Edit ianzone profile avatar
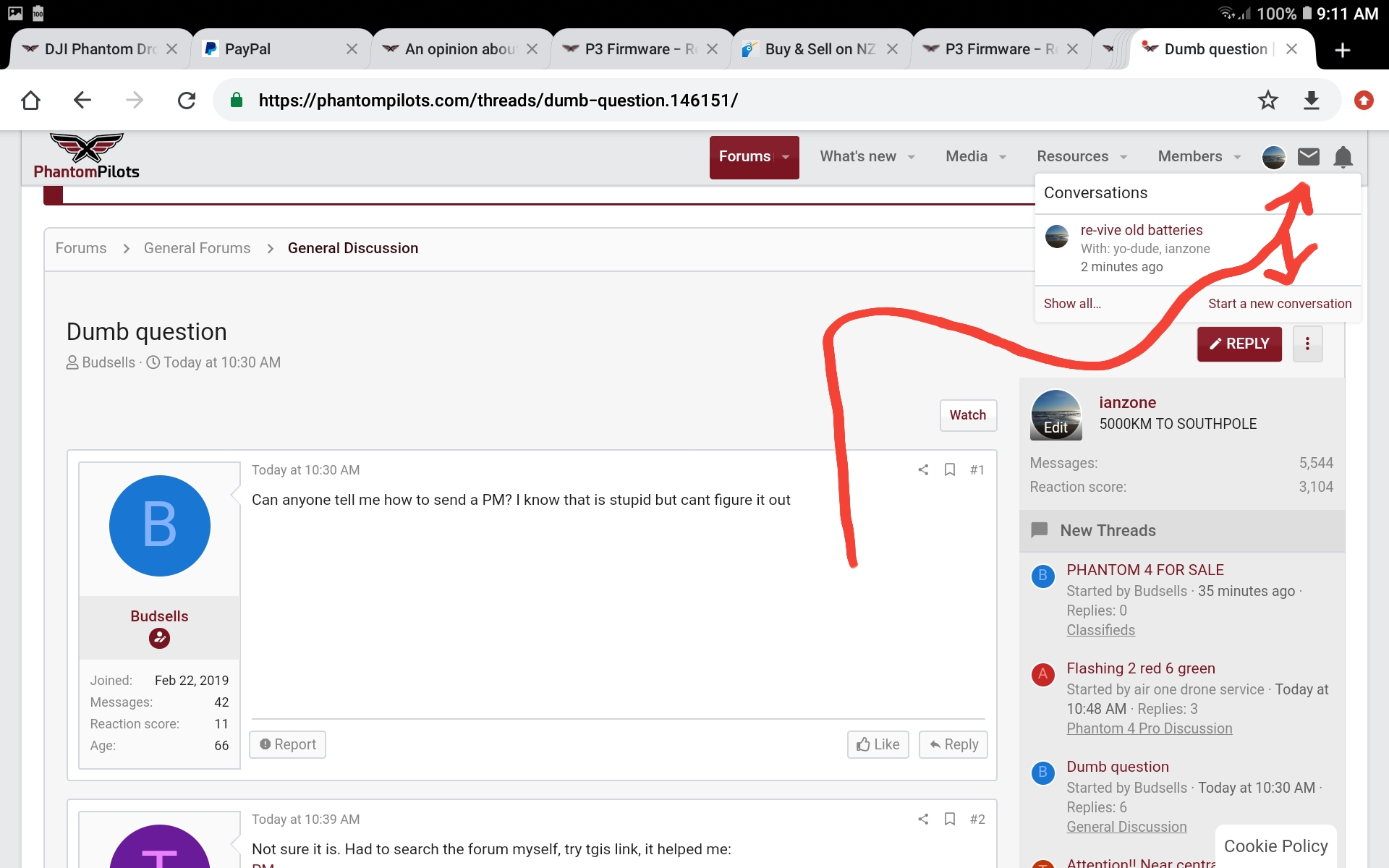Screen dimensions: 1389x868 tap(1056, 415)
